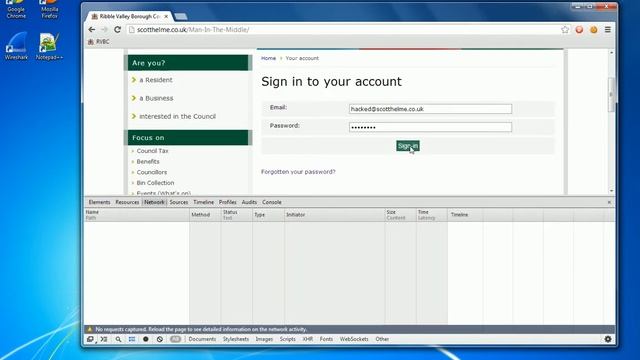The width and height of the screenshot is (640, 360).
Task: Select the Network devtools tab
Action: point(154,202)
